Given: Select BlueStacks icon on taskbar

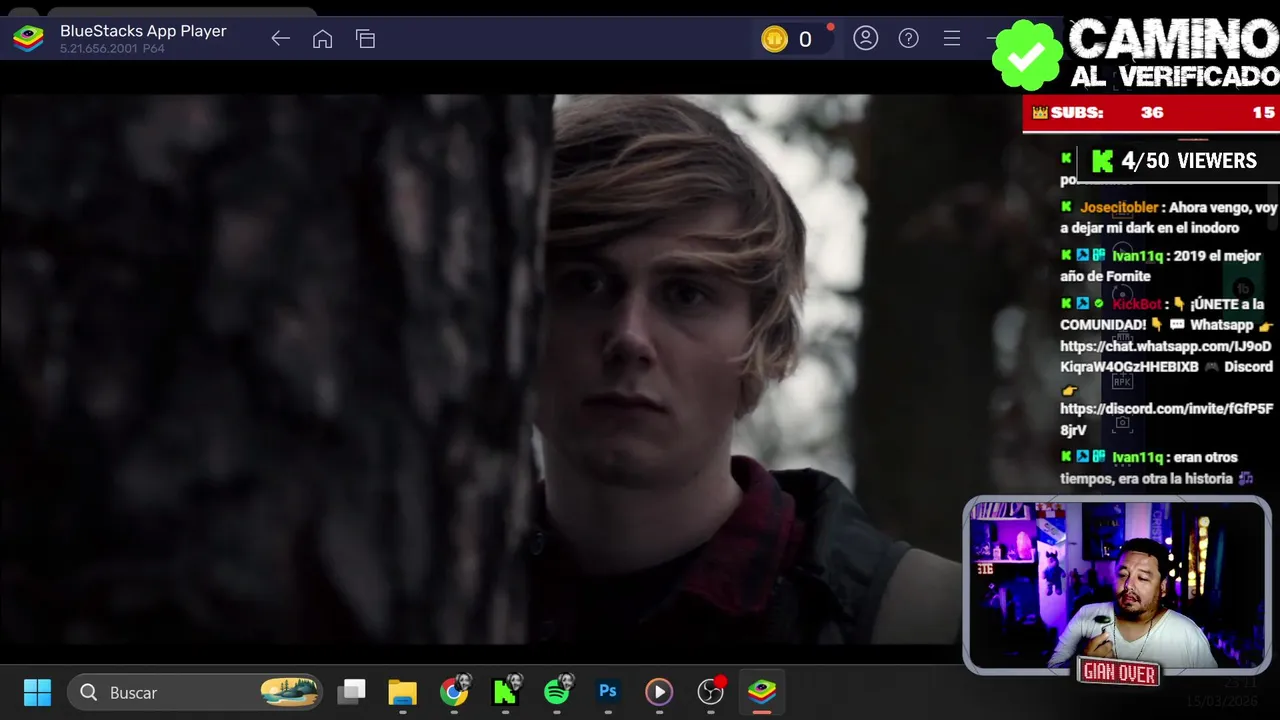Looking at the screenshot, I should (x=762, y=691).
